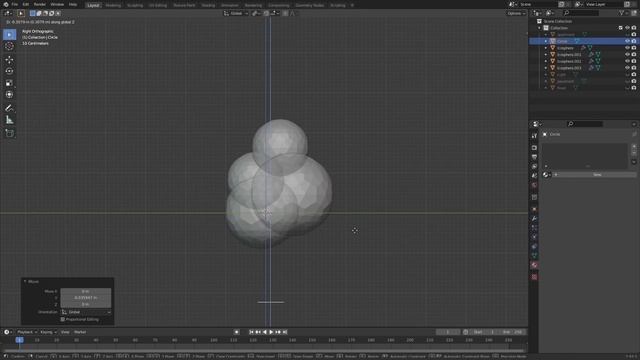Open the Orientation dropdown in Move panel
This screenshot has width=640, height=360.
pos(86,312)
